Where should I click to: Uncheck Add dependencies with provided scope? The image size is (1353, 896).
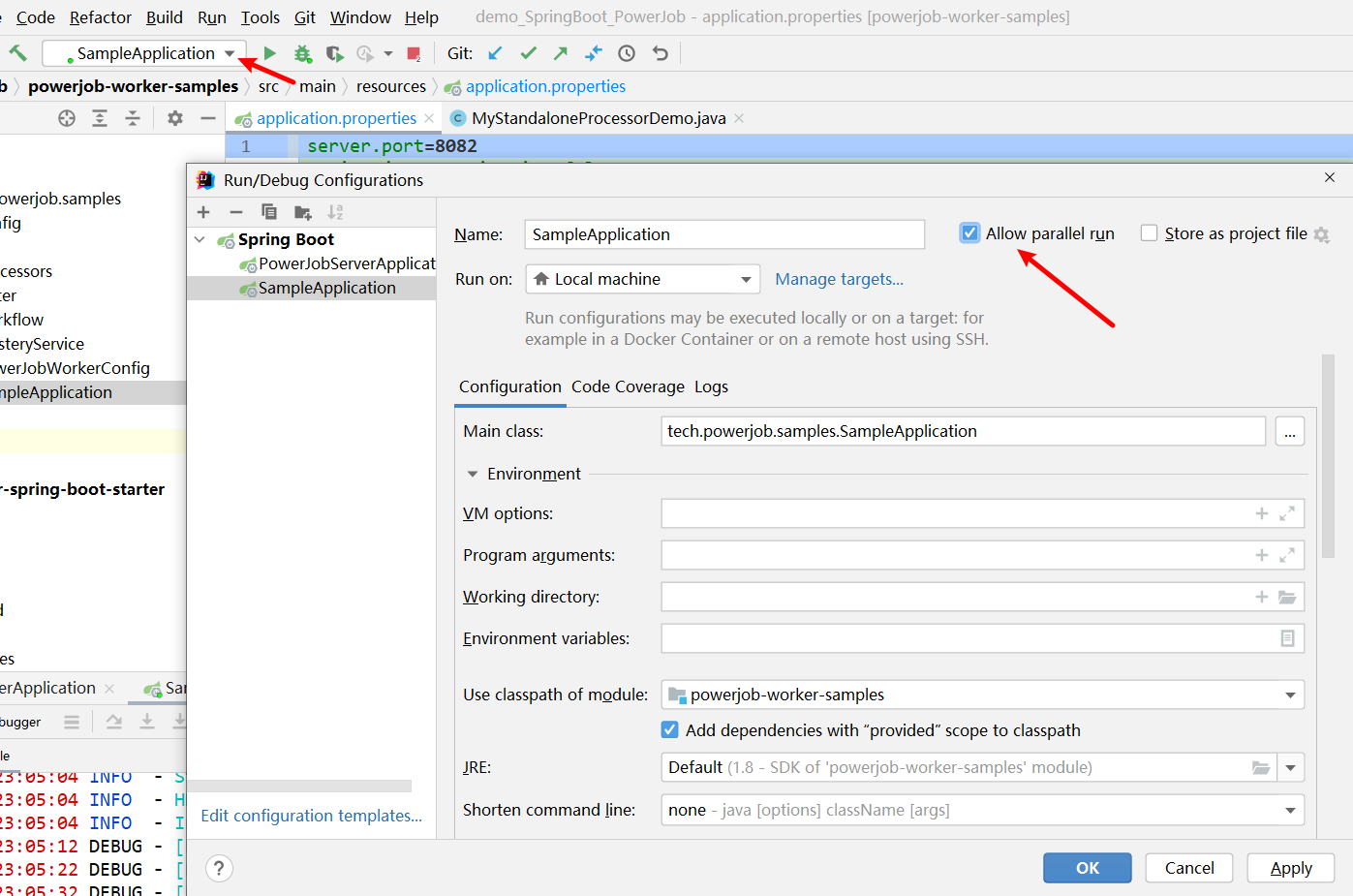point(669,729)
